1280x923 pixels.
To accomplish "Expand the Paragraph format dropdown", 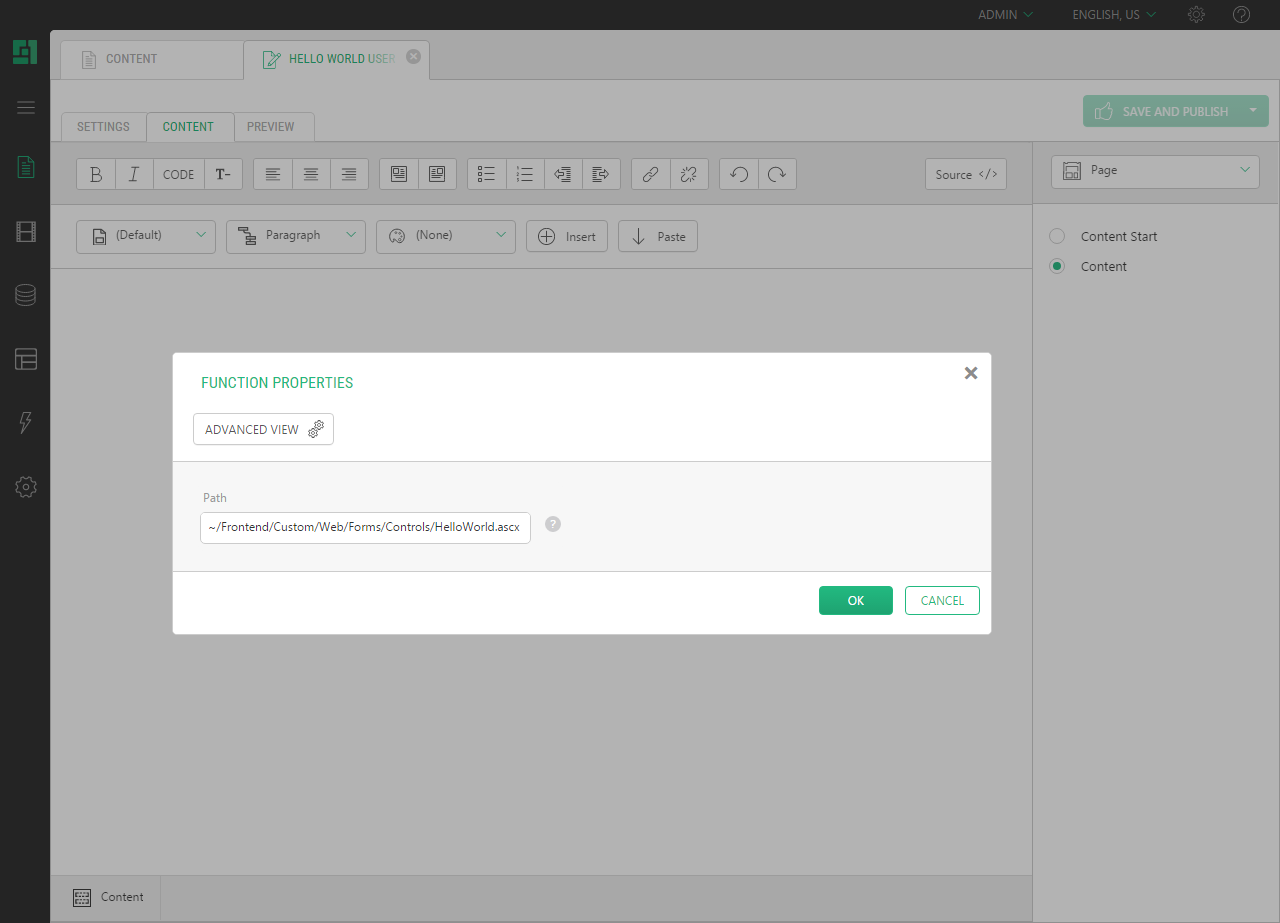I will tap(295, 236).
